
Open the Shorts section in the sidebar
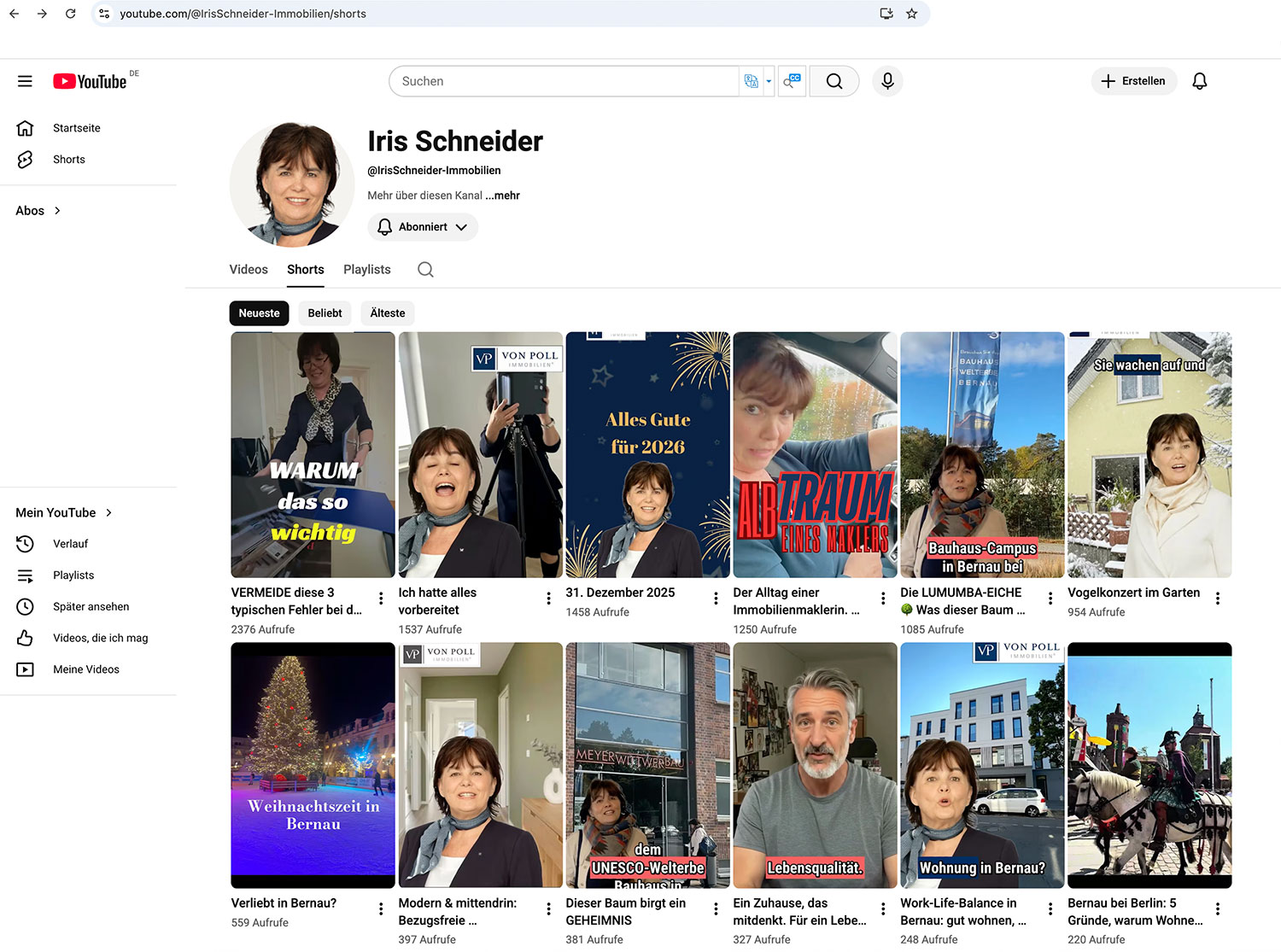click(68, 159)
